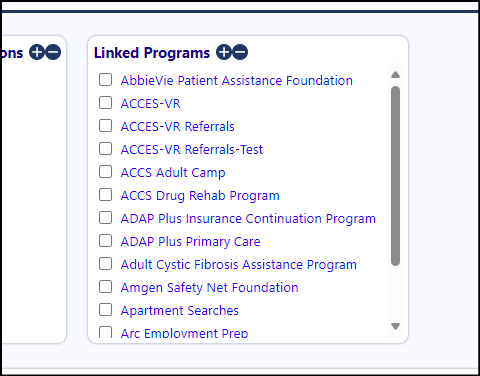Screen dimensions: 480x376
Task: Select the ADAP Plus Primary Care checkbox
Action: pos(105,241)
